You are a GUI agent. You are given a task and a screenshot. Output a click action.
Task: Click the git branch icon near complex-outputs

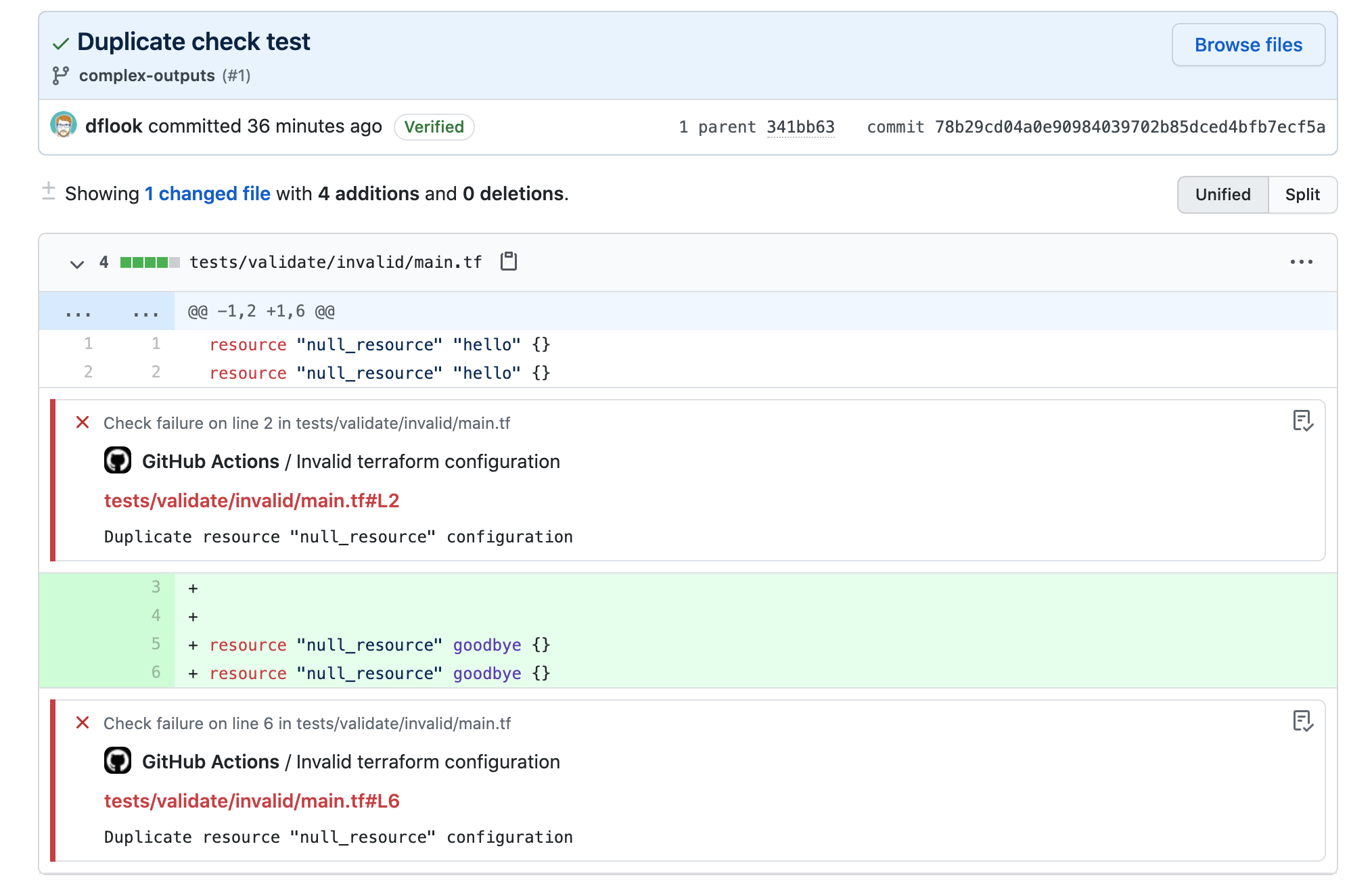click(61, 76)
